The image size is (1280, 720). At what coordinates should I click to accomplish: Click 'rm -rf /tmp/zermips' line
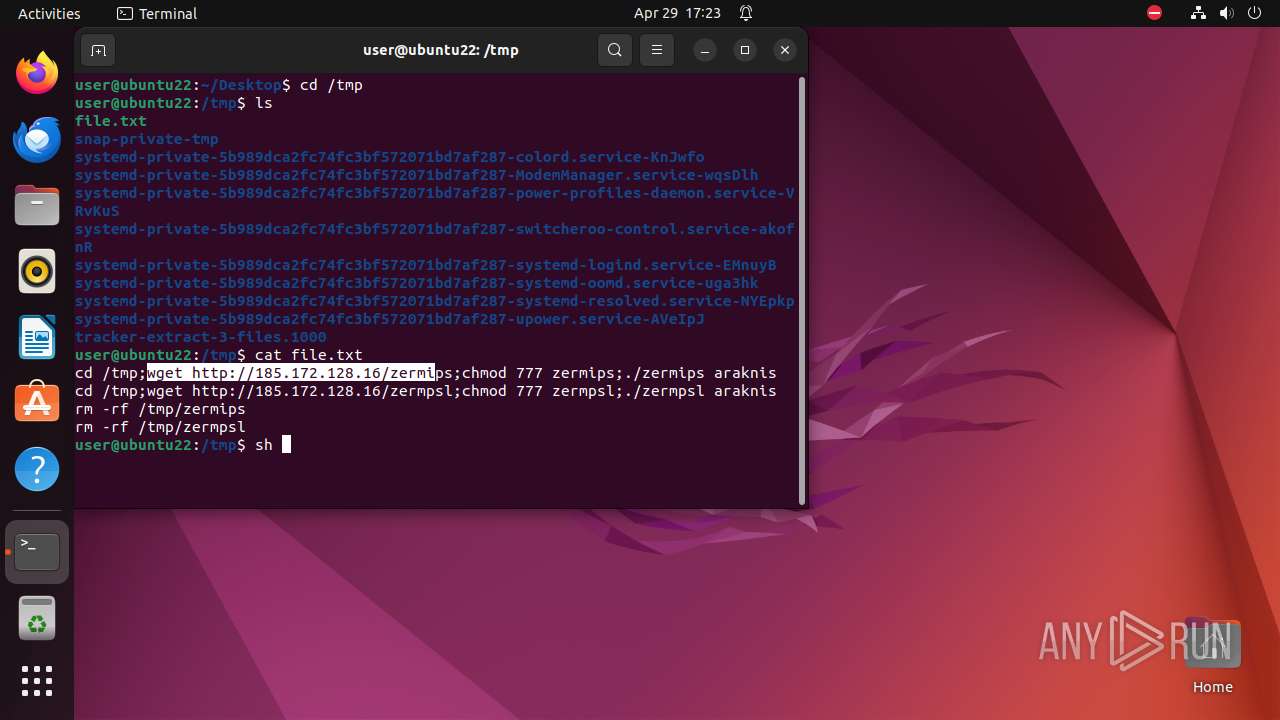161,409
